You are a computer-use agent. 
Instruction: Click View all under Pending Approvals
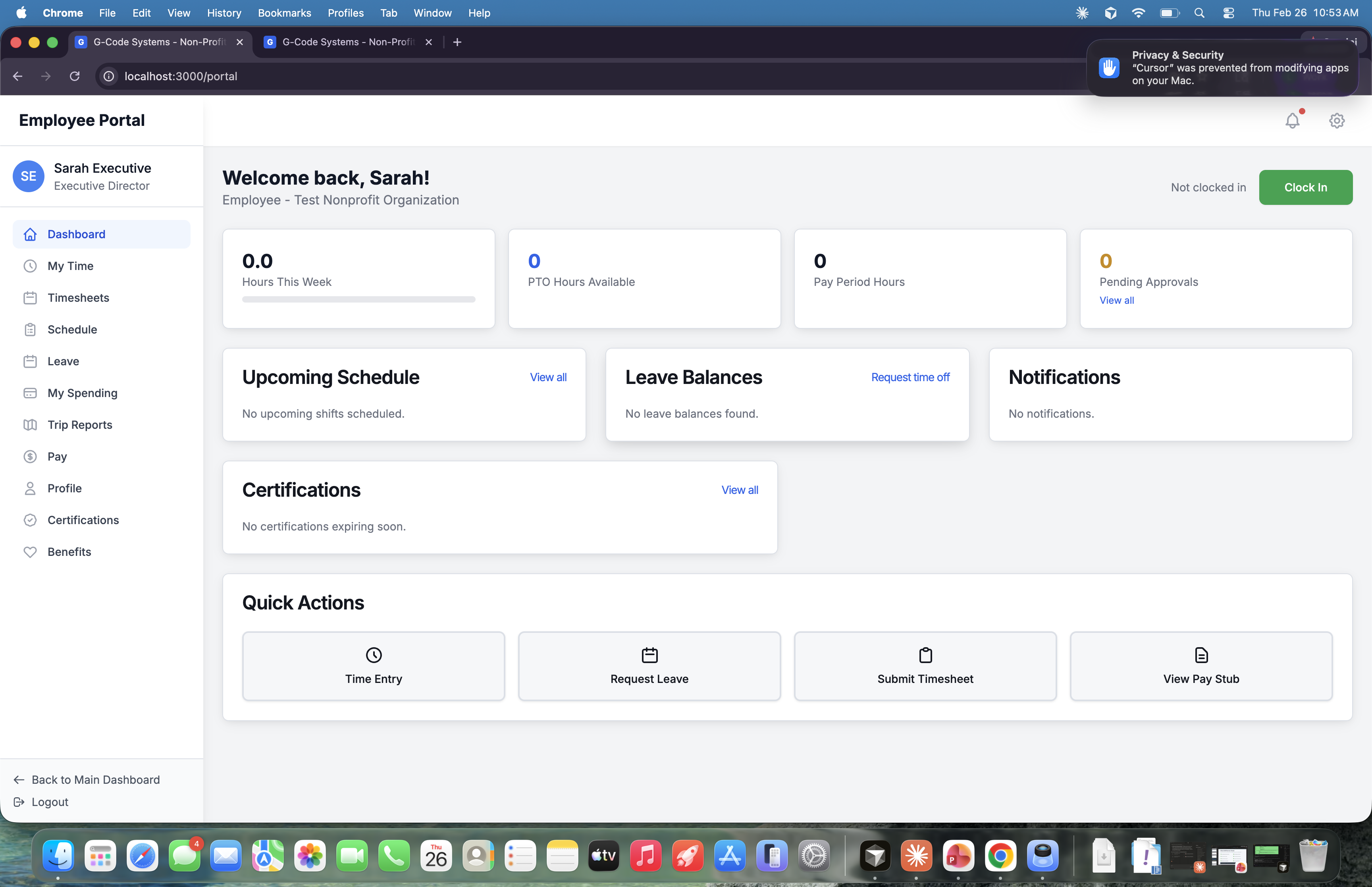1116,300
